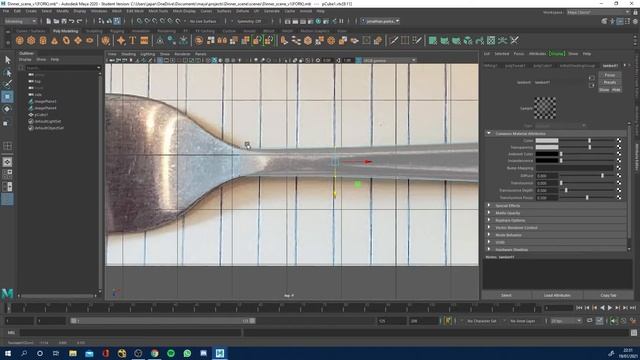The image size is (640, 360).
Task: Switch to the Sculpting shelf tab
Action: click(x=94, y=31)
